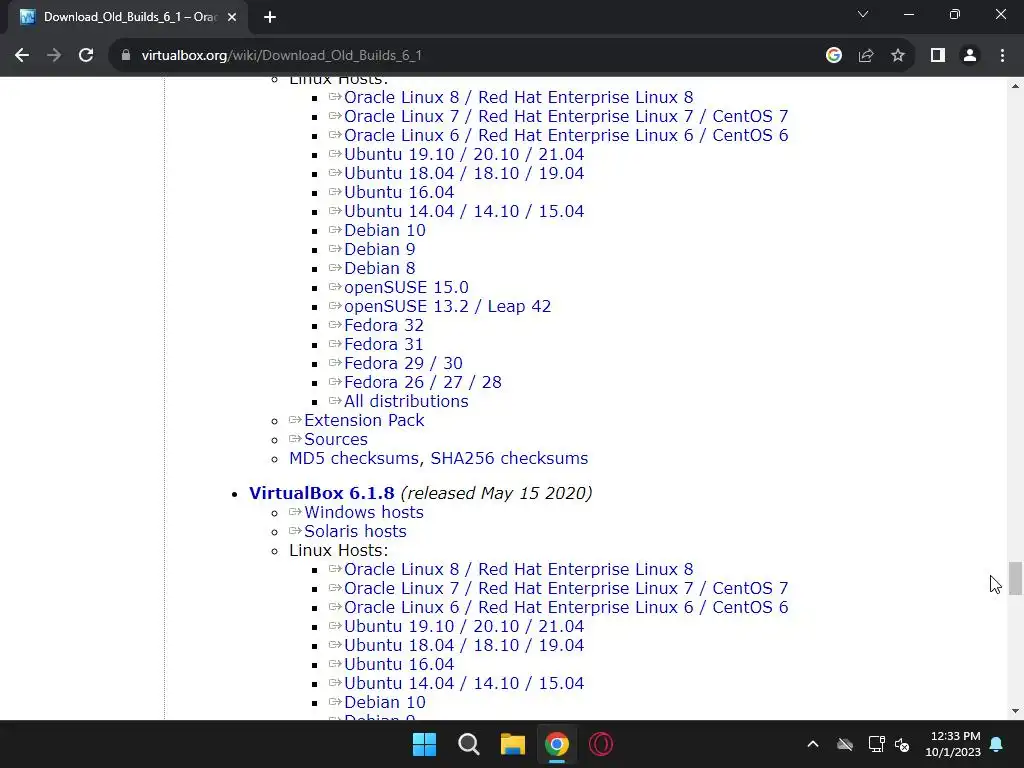Open upper Oracle Linux 7 / CentOS 7 link
The width and height of the screenshot is (1024, 768).
(x=566, y=116)
